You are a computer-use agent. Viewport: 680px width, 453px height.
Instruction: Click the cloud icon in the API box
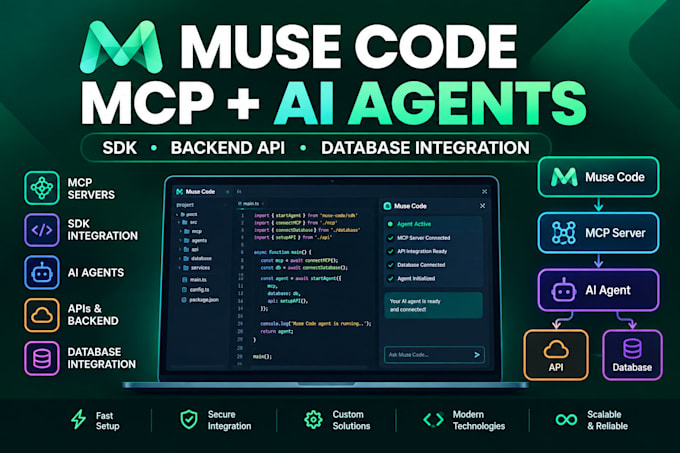(556, 350)
